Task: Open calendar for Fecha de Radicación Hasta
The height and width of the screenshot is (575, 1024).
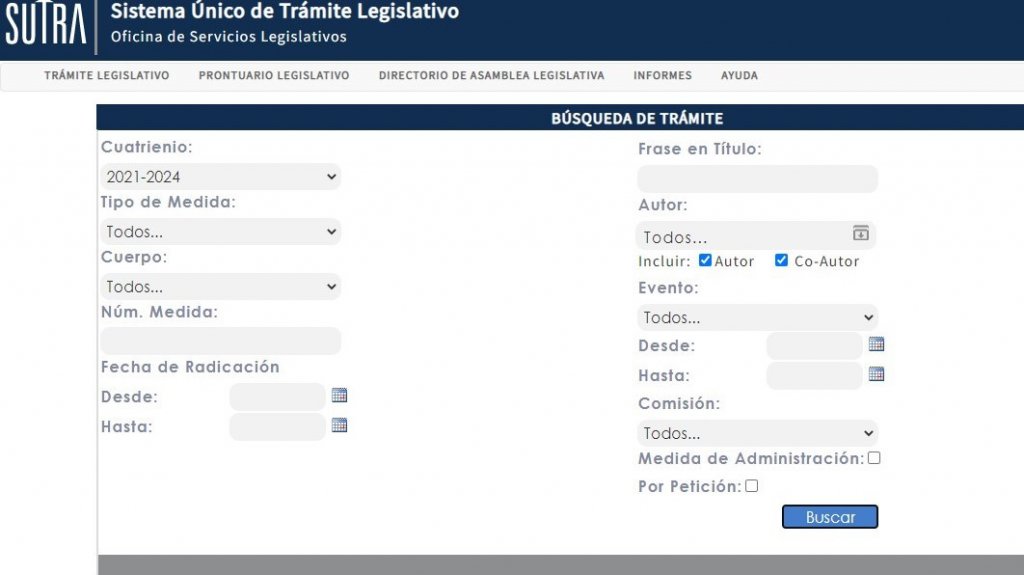Action: click(339, 425)
